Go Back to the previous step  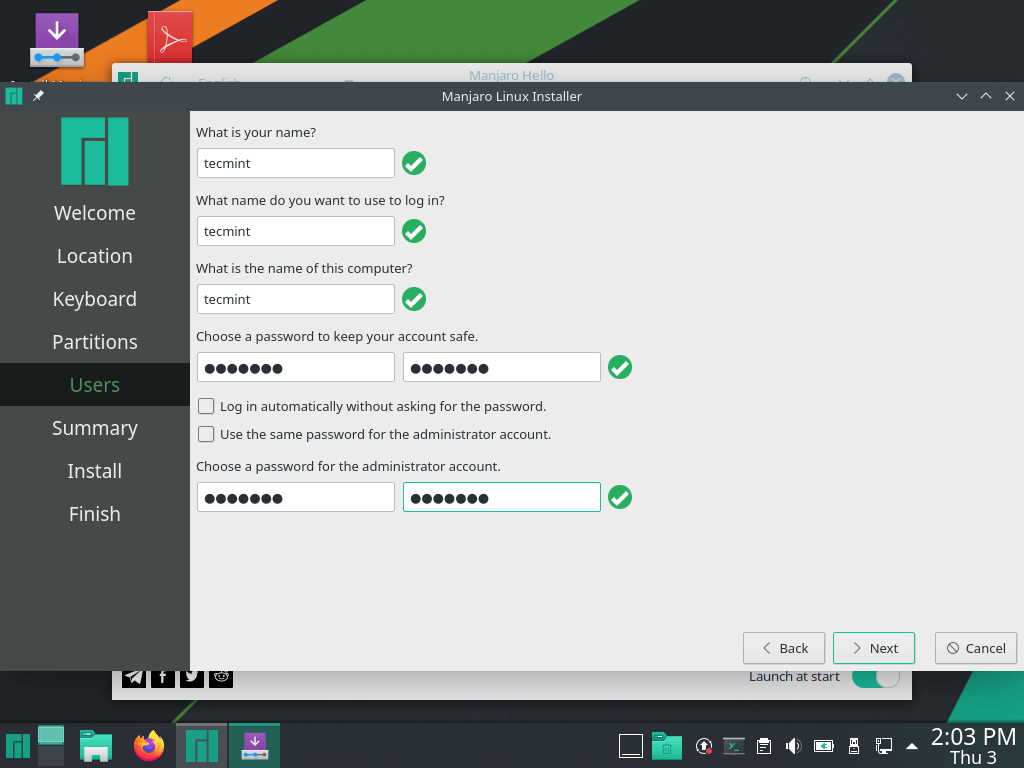[783, 648]
